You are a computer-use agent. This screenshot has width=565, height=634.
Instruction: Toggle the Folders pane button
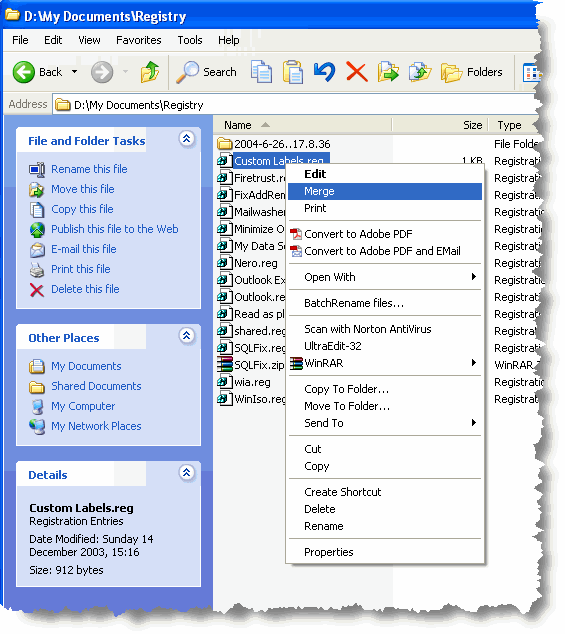(472, 72)
